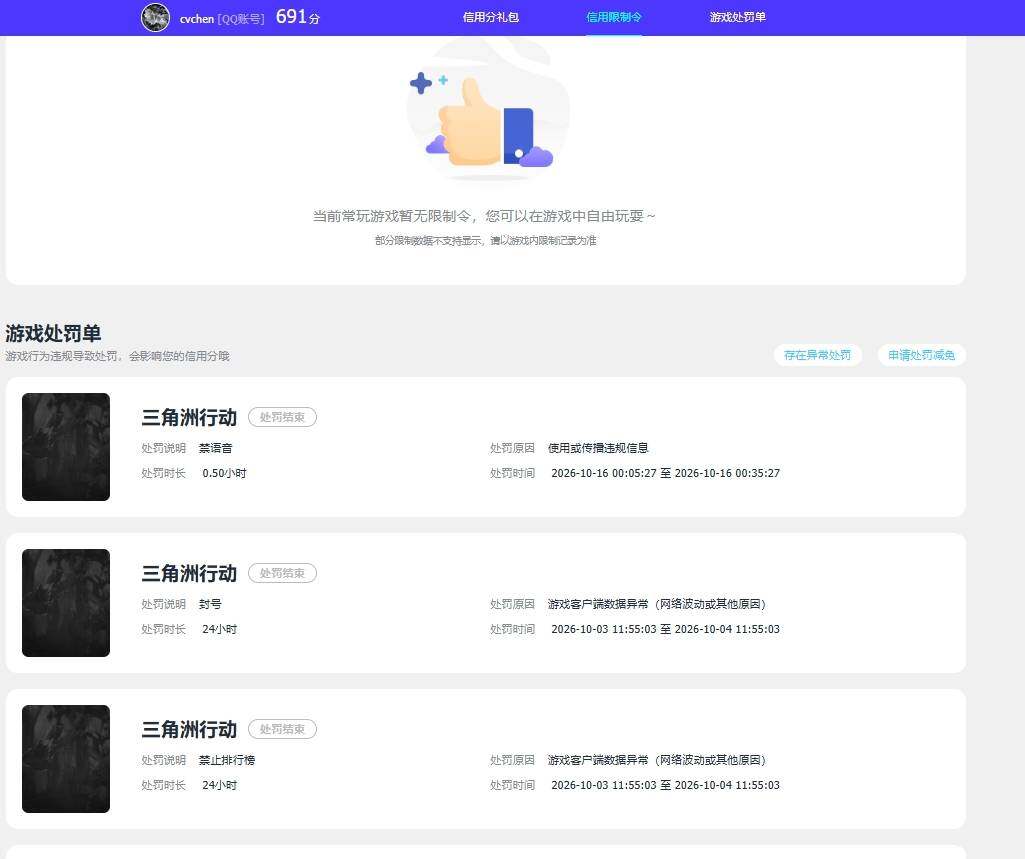
Task: Open game thumbnail of the 封号 penalty
Action: pos(66,603)
